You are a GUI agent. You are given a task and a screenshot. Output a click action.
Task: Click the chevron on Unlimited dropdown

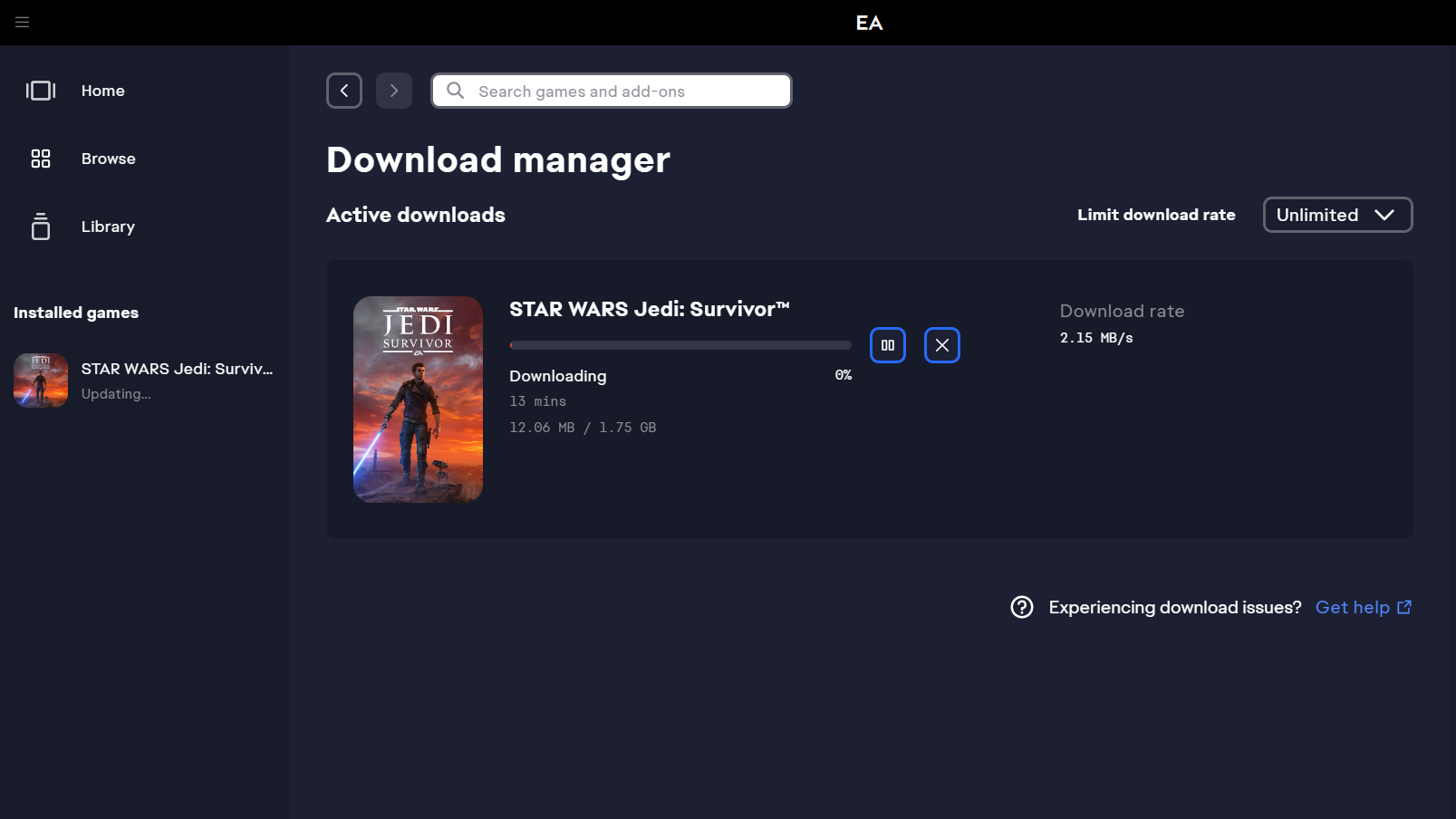(1384, 215)
